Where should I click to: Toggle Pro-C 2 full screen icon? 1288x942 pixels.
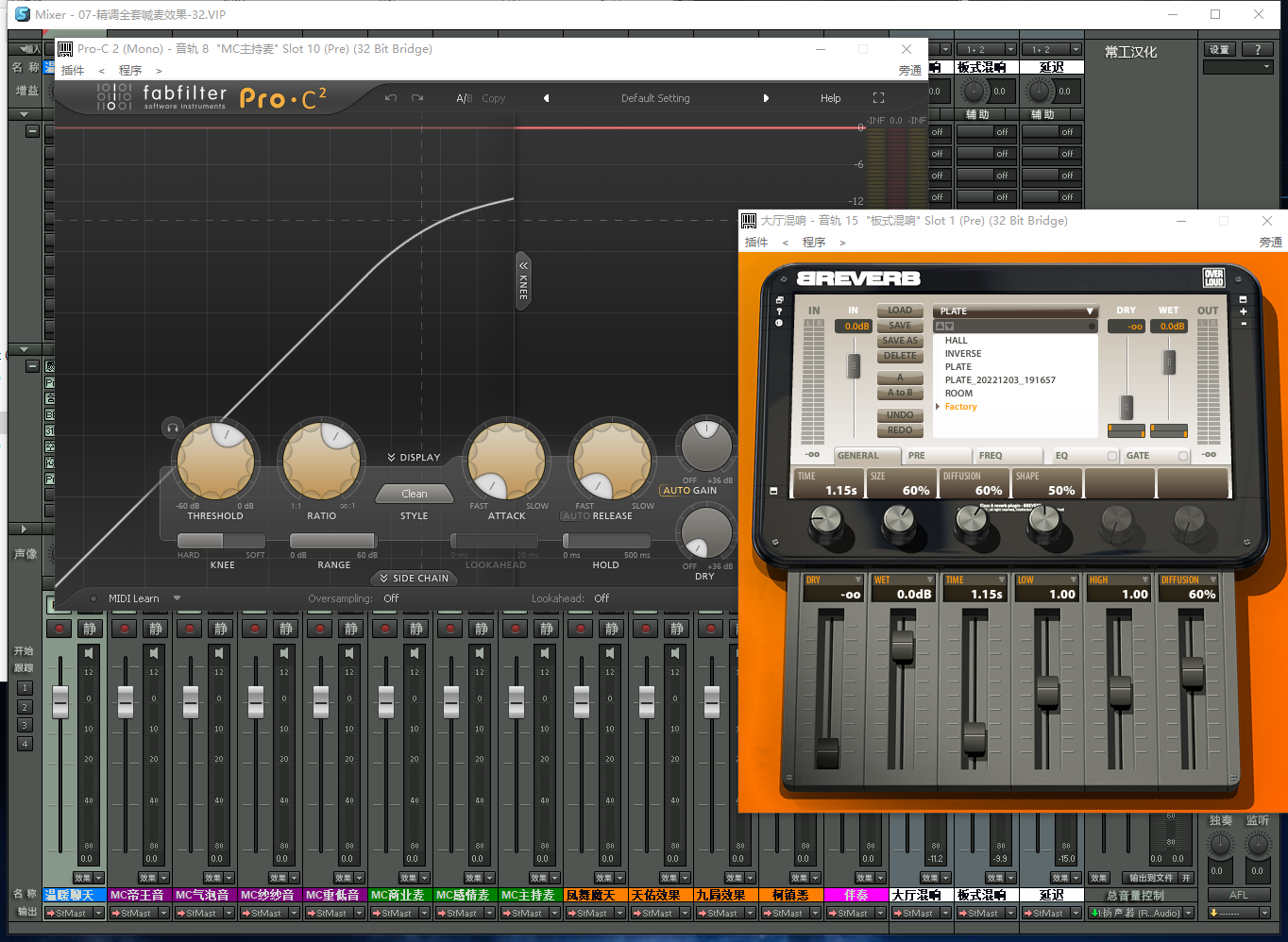878,98
